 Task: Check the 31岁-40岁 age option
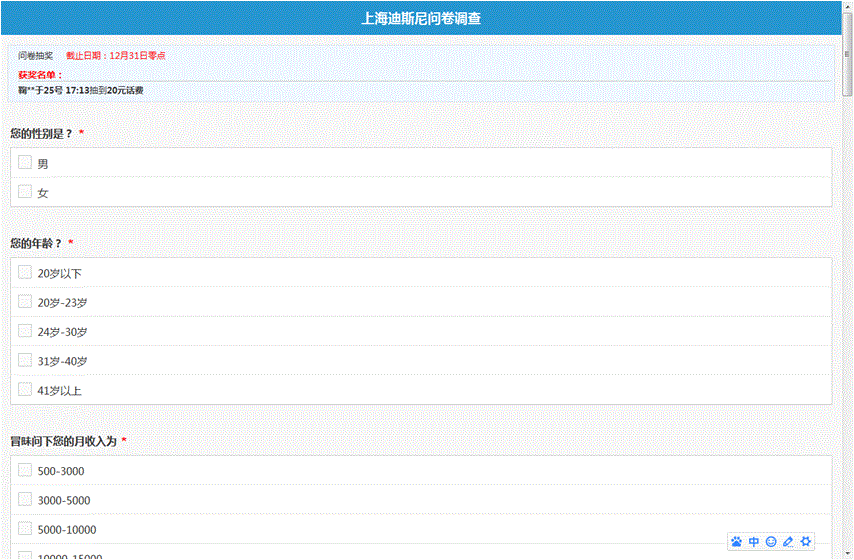(x=25, y=360)
